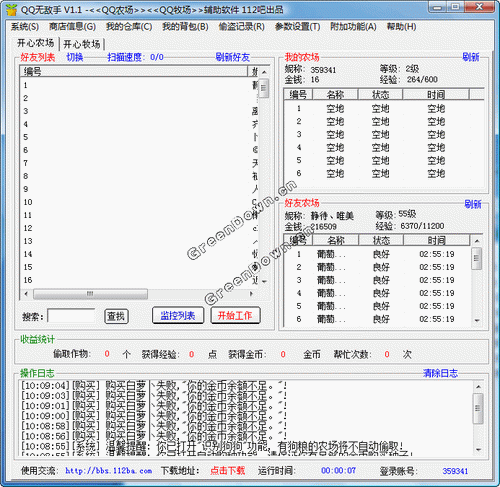Viewport: 500px width, 487px height.
Task: Open the 帮助(H) menu
Action: [401, 27]
